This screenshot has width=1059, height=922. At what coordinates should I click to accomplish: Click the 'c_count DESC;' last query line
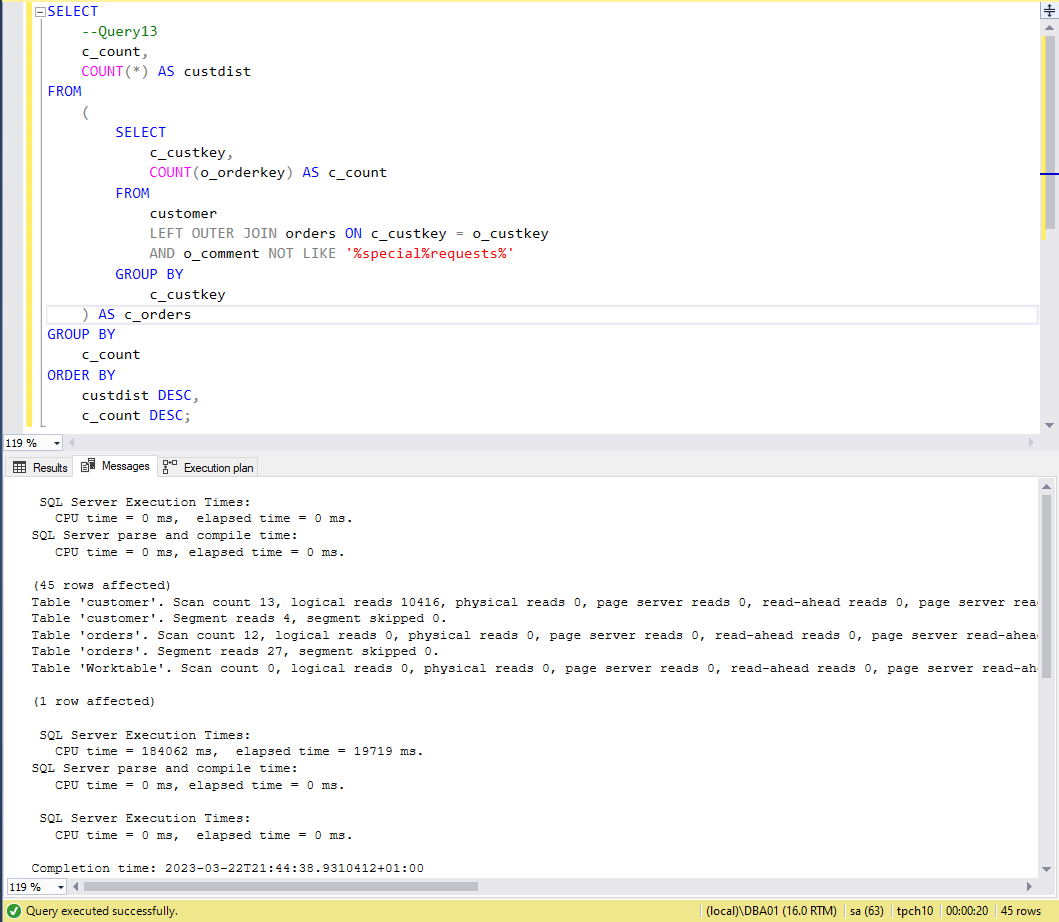[136, 416]
